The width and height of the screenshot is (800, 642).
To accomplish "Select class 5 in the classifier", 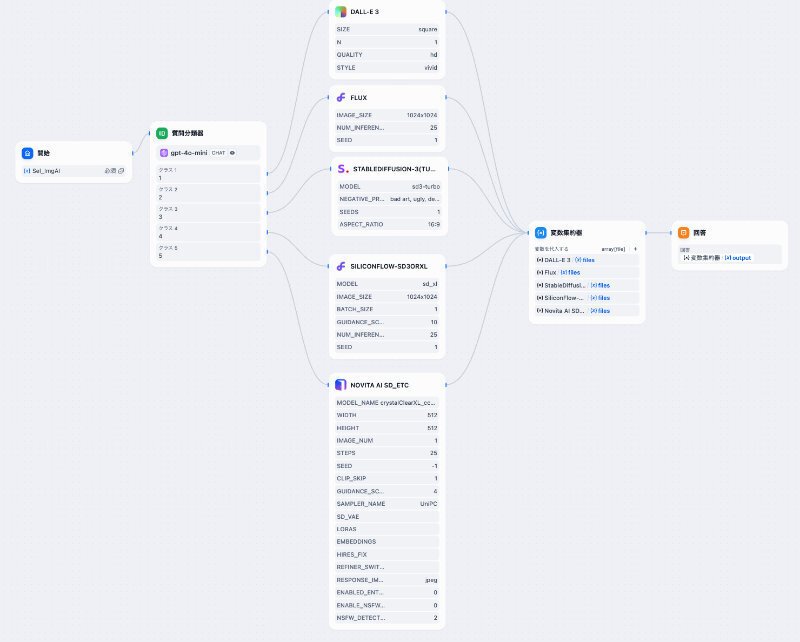I will tap(208, 252).
